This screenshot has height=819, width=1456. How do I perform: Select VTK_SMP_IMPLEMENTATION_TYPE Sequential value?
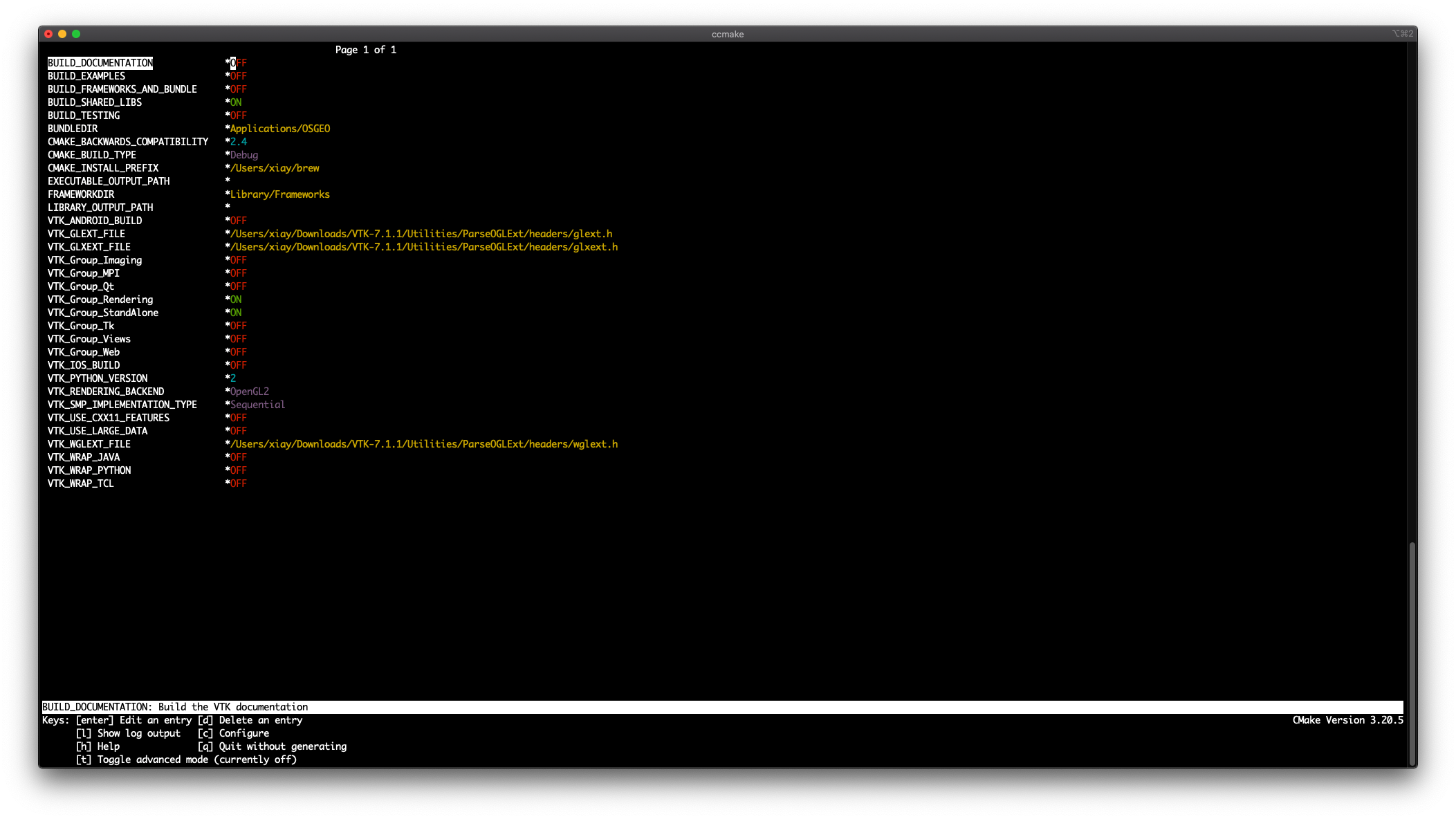point(257,405)
